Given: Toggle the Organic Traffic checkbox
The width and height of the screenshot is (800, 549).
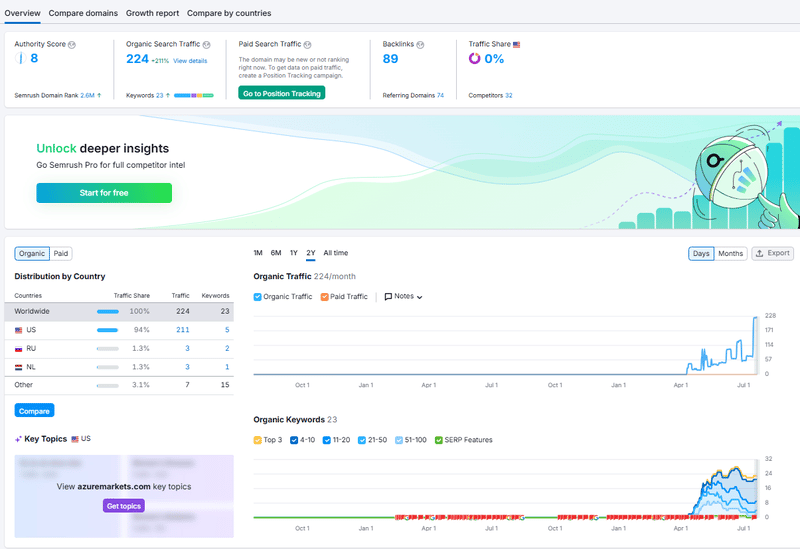Looking at the screenshot, I should [258, 297].
